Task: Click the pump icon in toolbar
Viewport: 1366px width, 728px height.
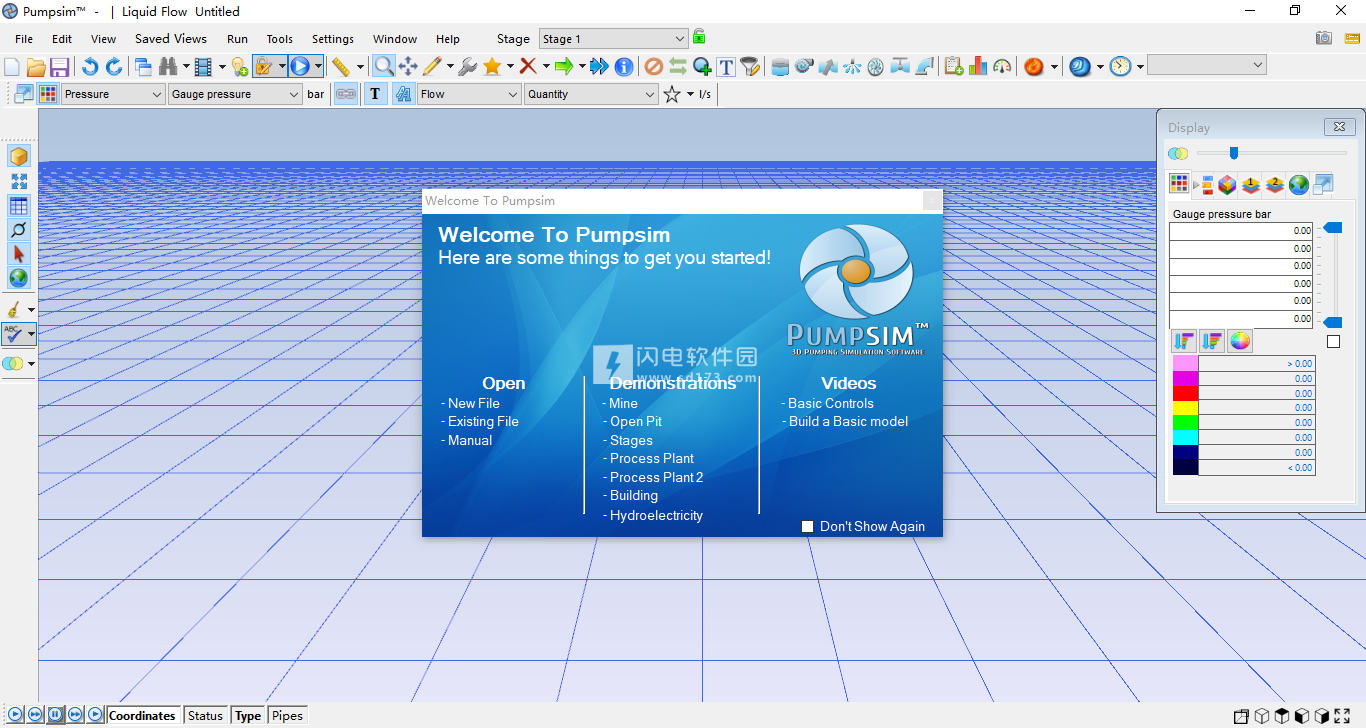Action: click(804, 67)
